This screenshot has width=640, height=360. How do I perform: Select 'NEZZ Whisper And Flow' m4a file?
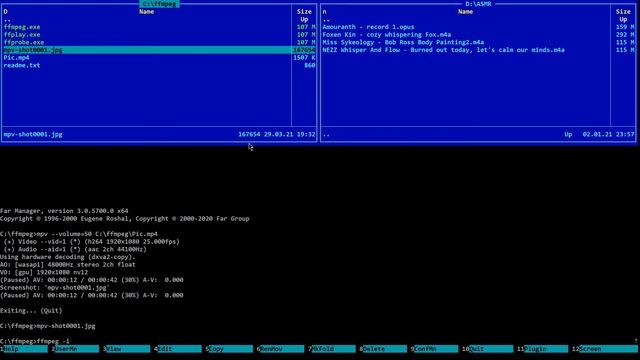coord(443,50)
